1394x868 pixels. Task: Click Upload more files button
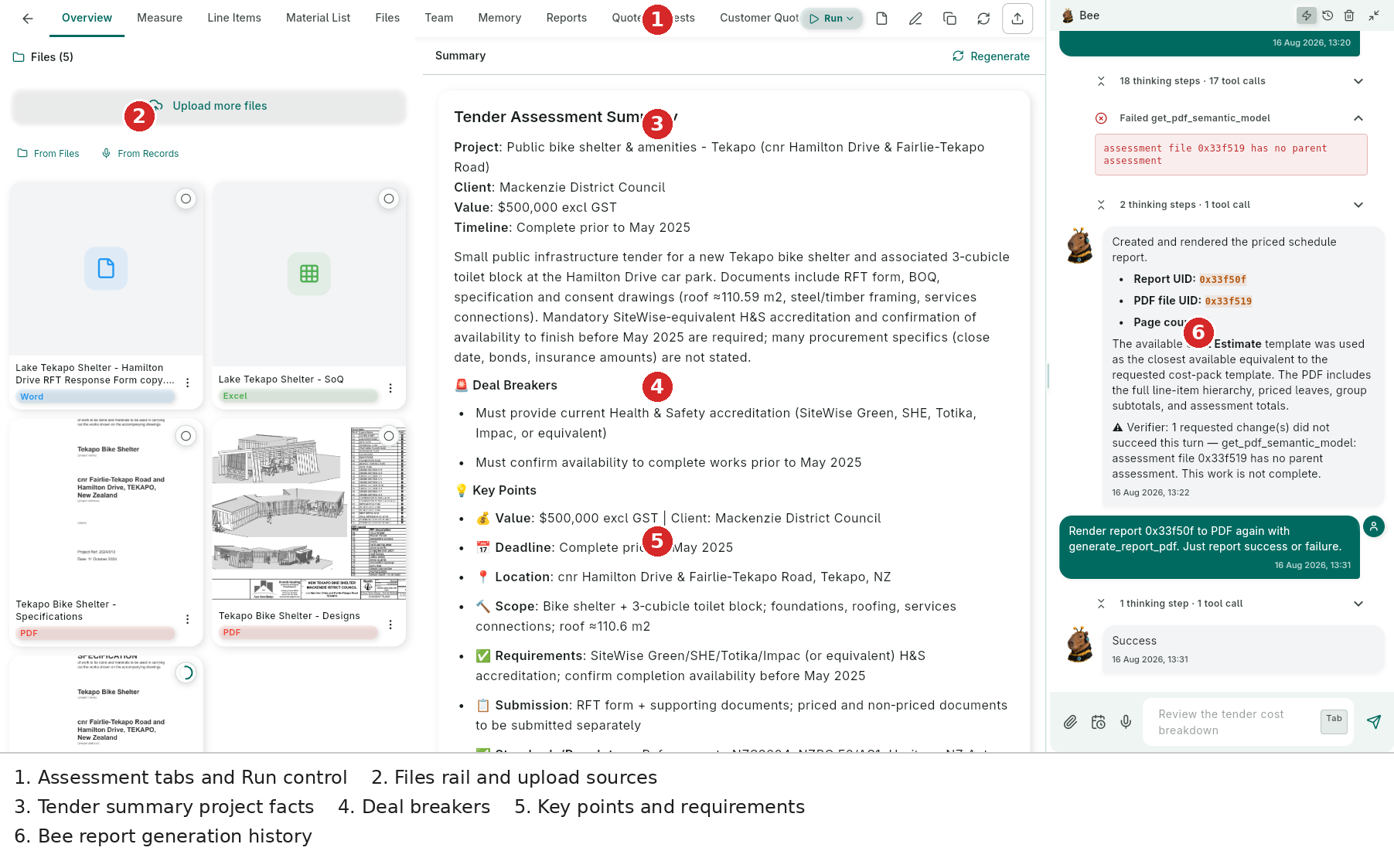pyautogui.click(x=209, y=106)
